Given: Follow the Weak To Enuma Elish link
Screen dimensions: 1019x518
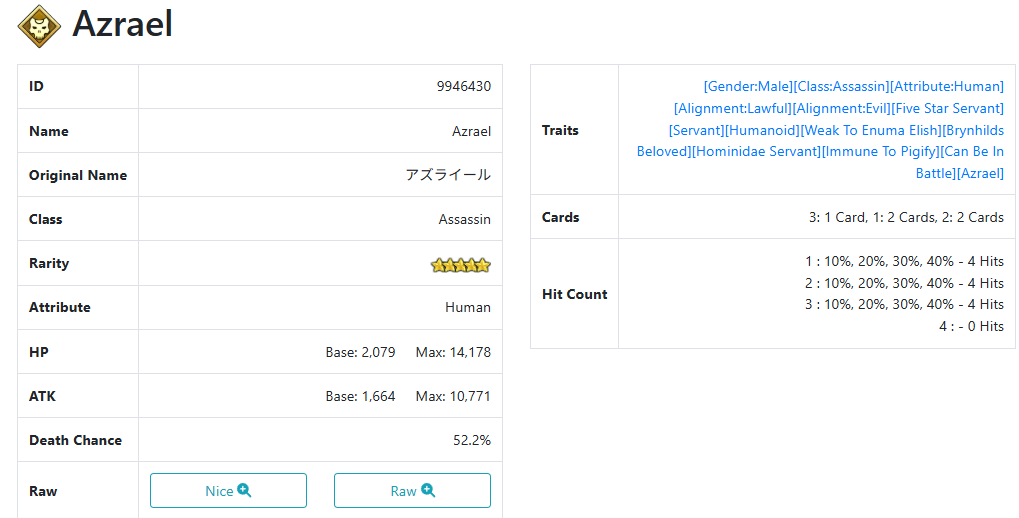Looking at the screenshot, I should tap(871, 130).
